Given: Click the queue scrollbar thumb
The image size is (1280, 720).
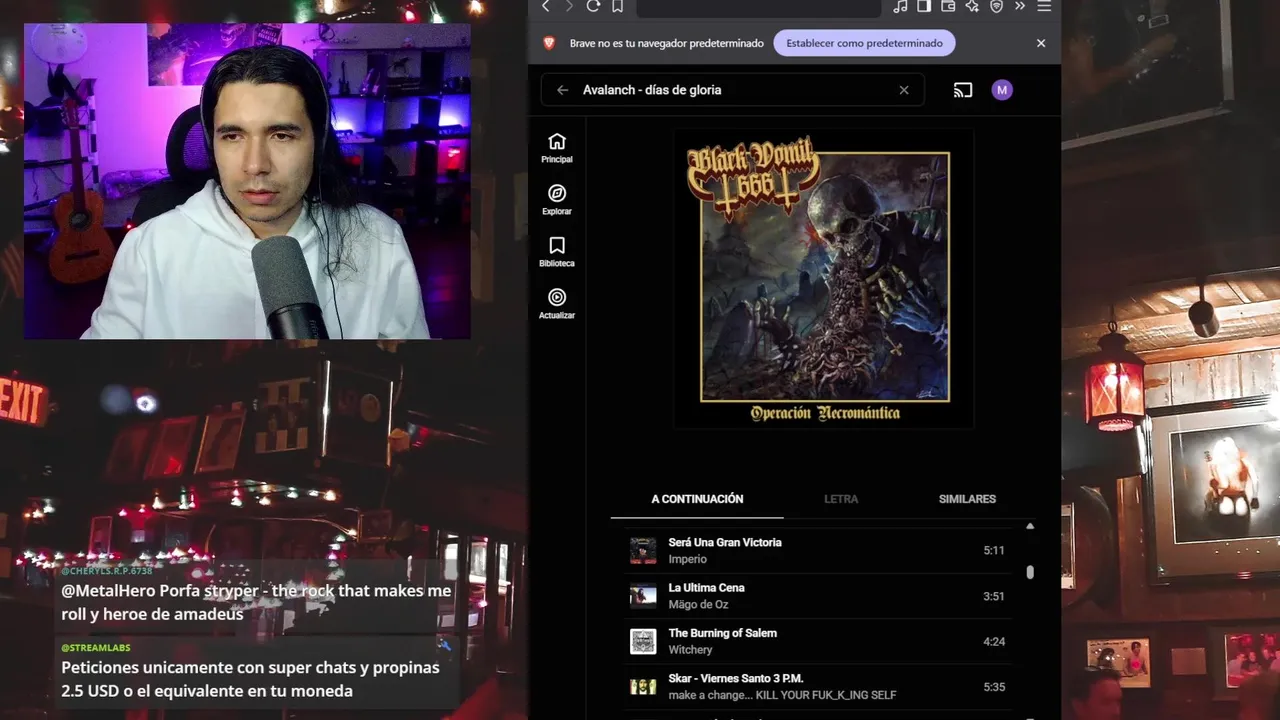Looking at the screenshot, I should [x=1030, y=572].
